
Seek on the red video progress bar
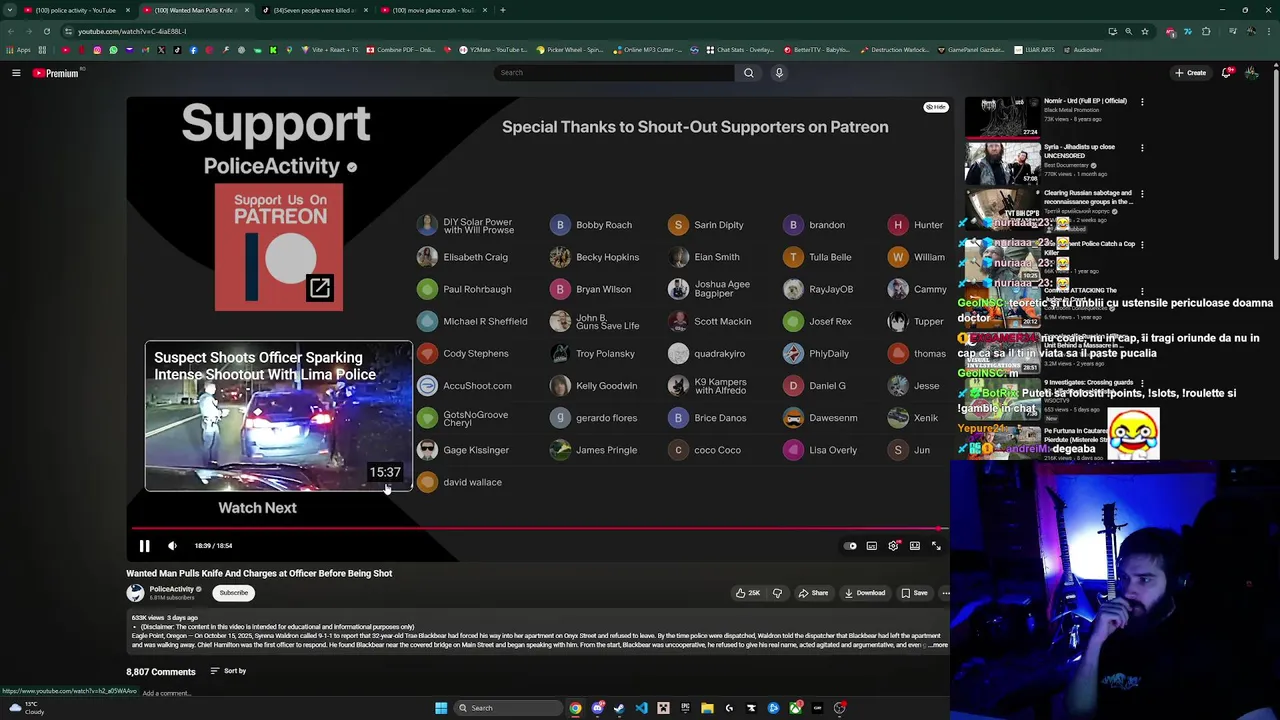pyautogui.click(x=538, y=529)
